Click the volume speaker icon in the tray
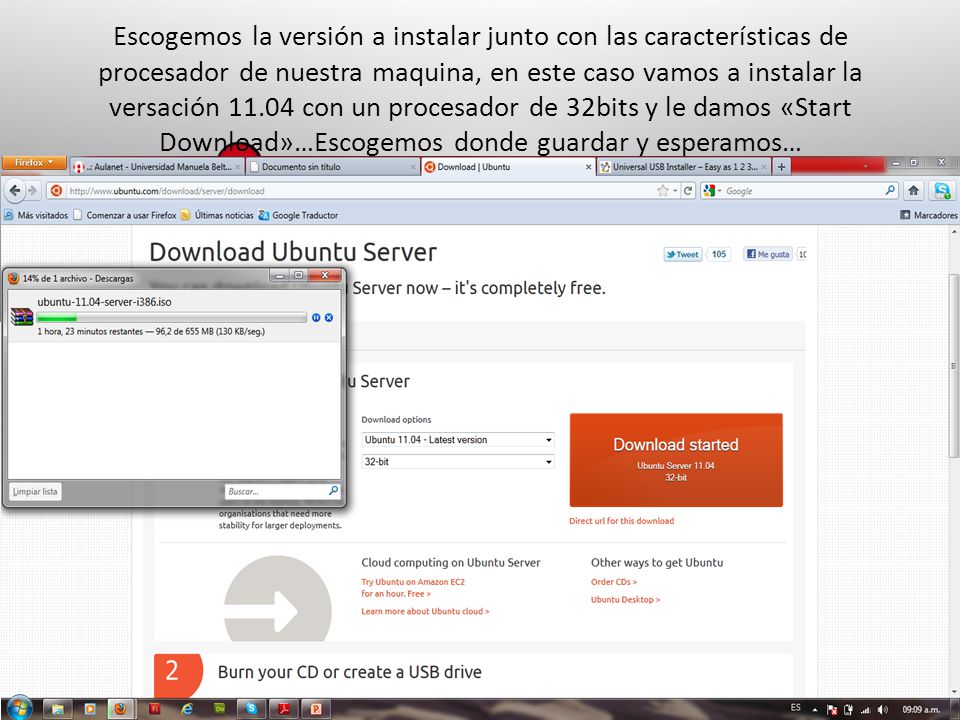Viewport: 960px width, 720px height. point(882,710)
